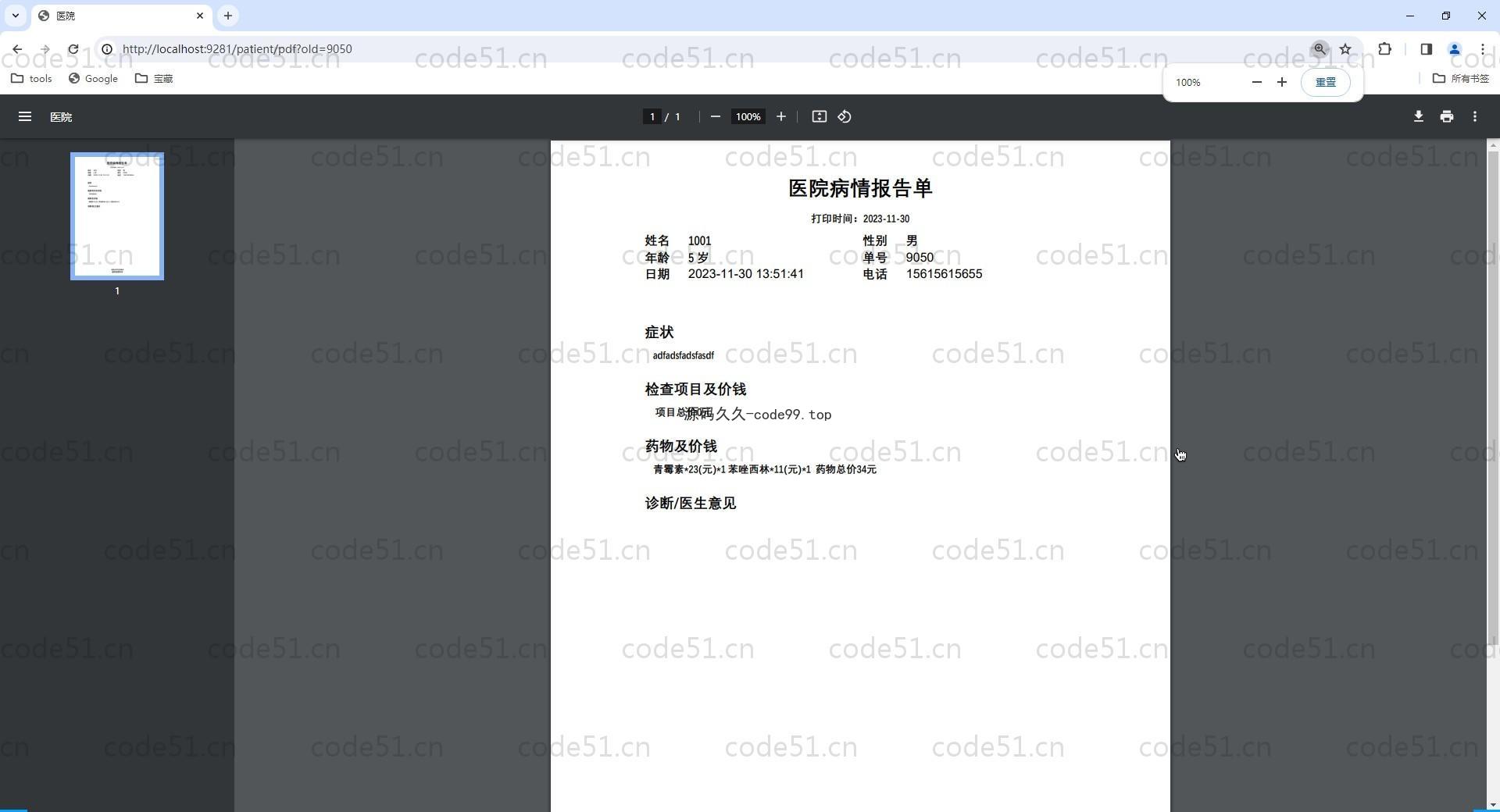The height and width of the screenshot is (812, 1500).
Task: Fit PDF to page
Action: tap(819, 116)
